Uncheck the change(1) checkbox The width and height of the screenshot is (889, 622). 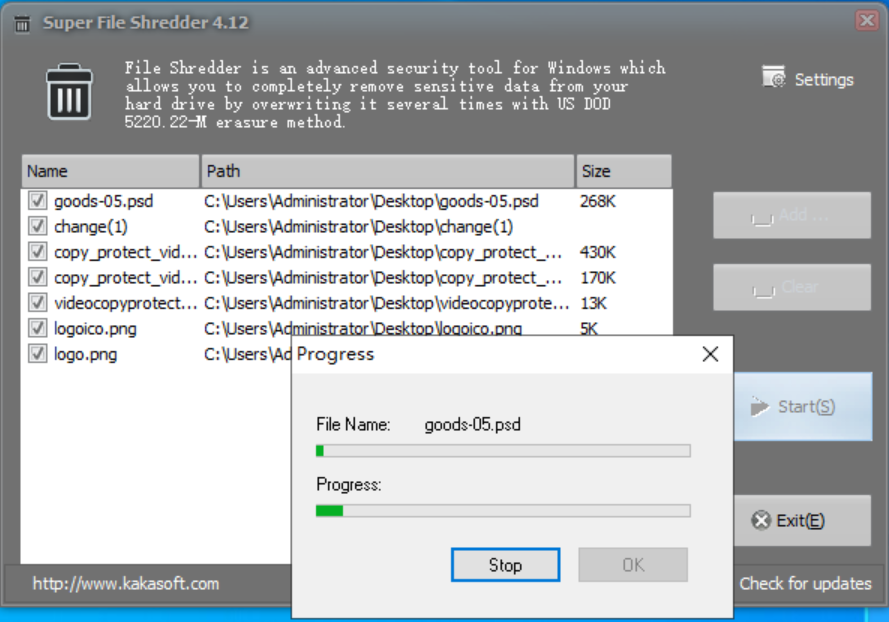[x=37, y=226]
